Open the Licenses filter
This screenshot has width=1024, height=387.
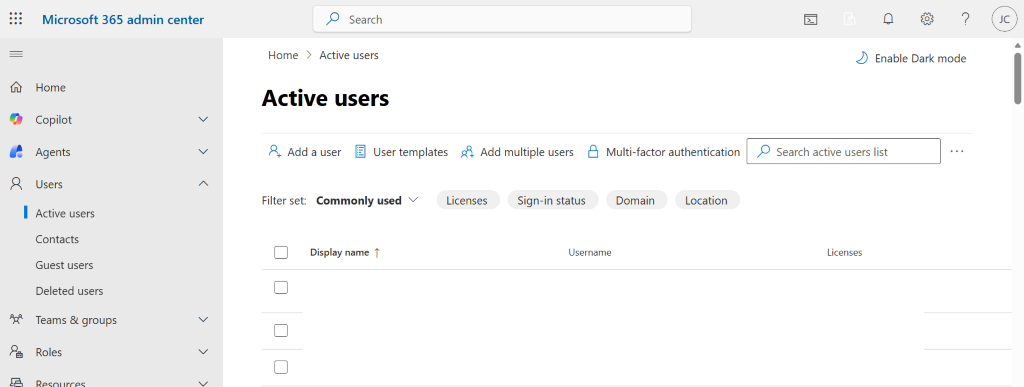467,200
